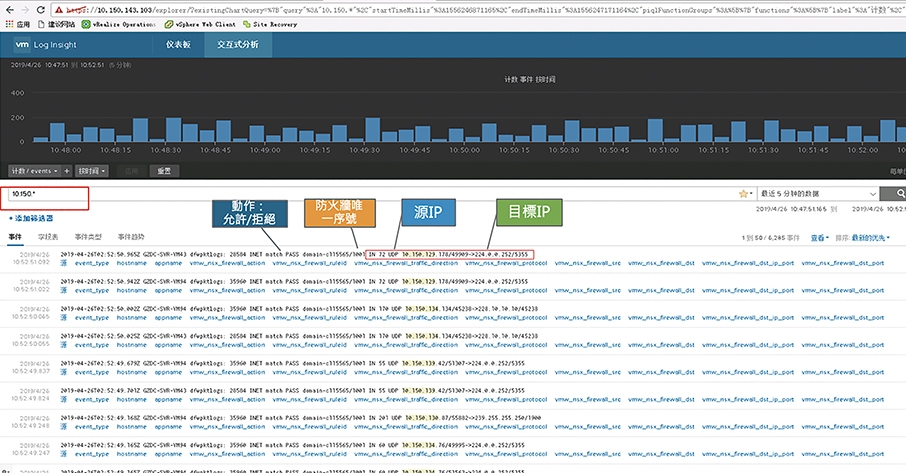Image resolution: width=906 pixels, height=473 pixels.
Task: Open the vRealize Operations bookmark
Action: [x=118, y=24]
